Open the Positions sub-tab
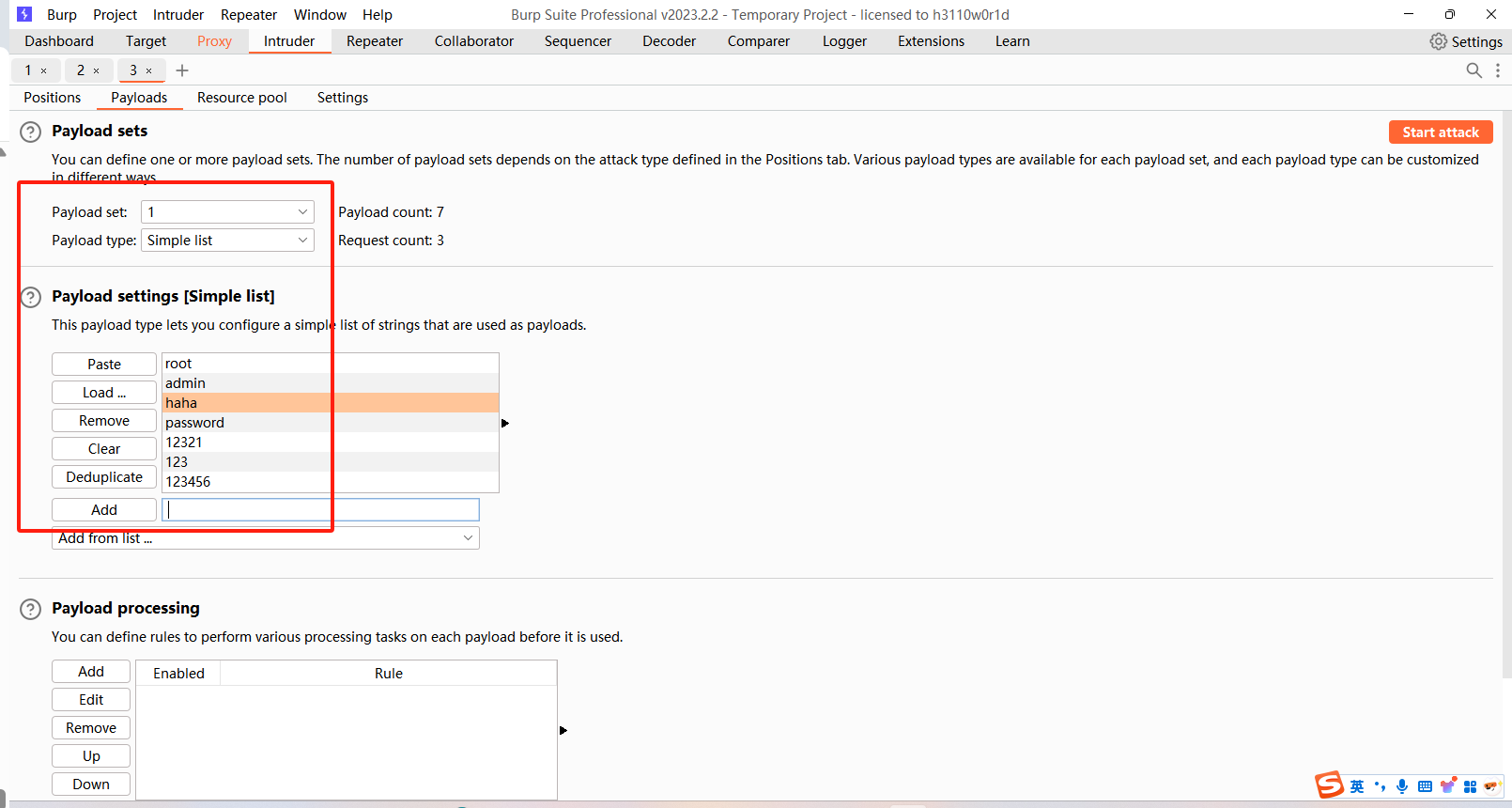Screen dimensions: 1512x808 coord(53,98)
